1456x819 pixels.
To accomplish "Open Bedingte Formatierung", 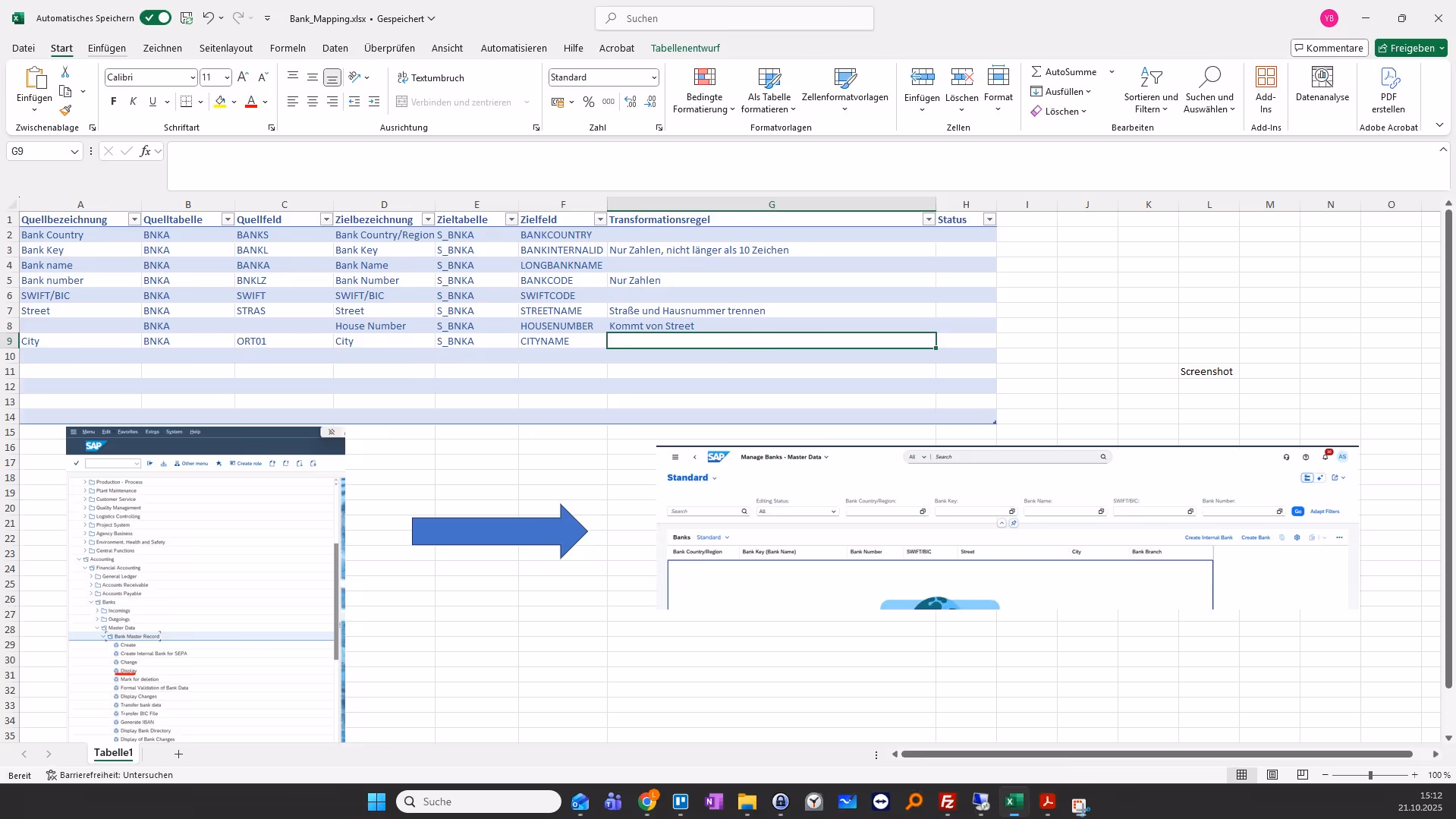I will (703, 90).
